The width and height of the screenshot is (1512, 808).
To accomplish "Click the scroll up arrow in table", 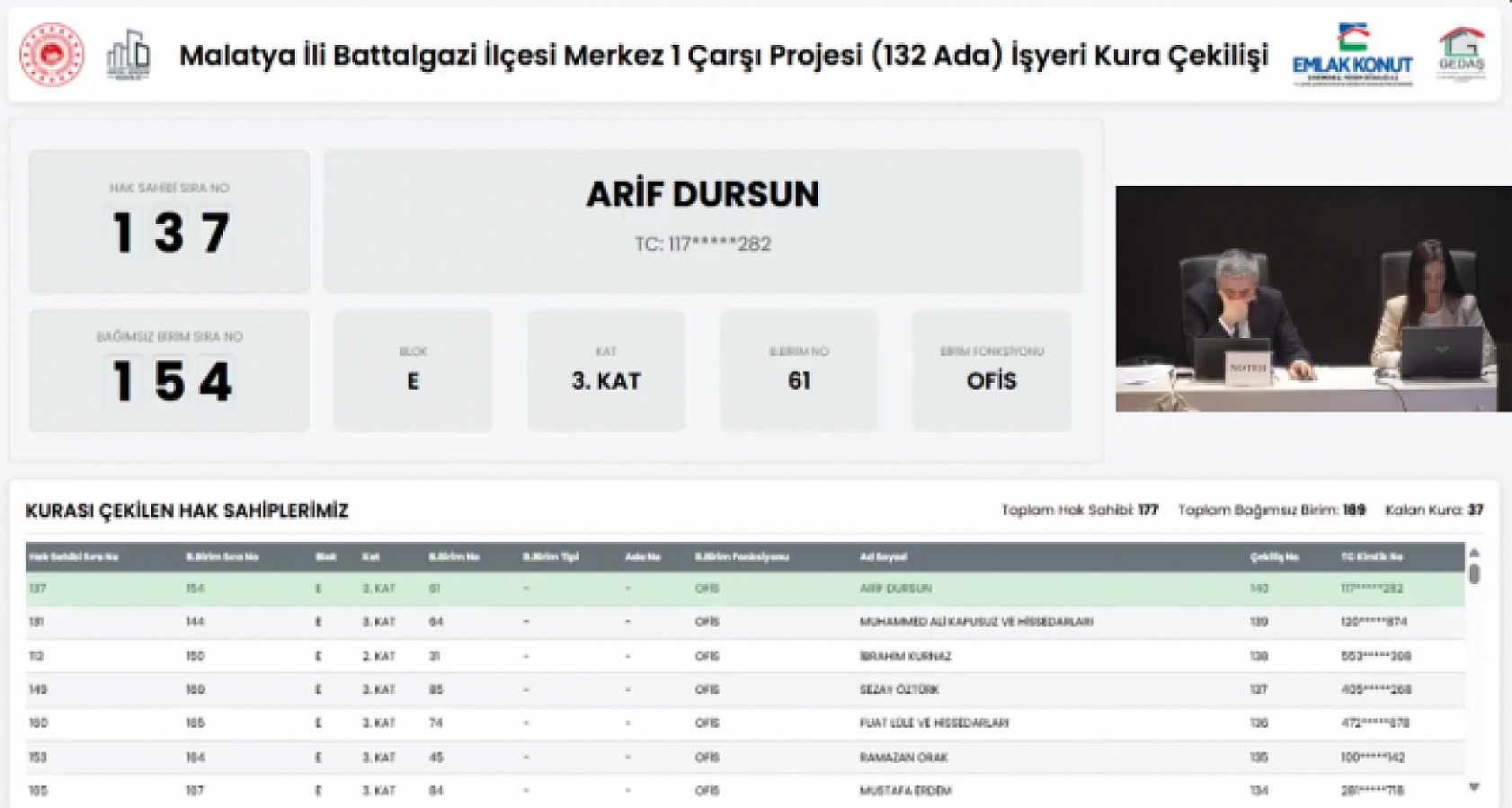I will [x=1474, y=553].
